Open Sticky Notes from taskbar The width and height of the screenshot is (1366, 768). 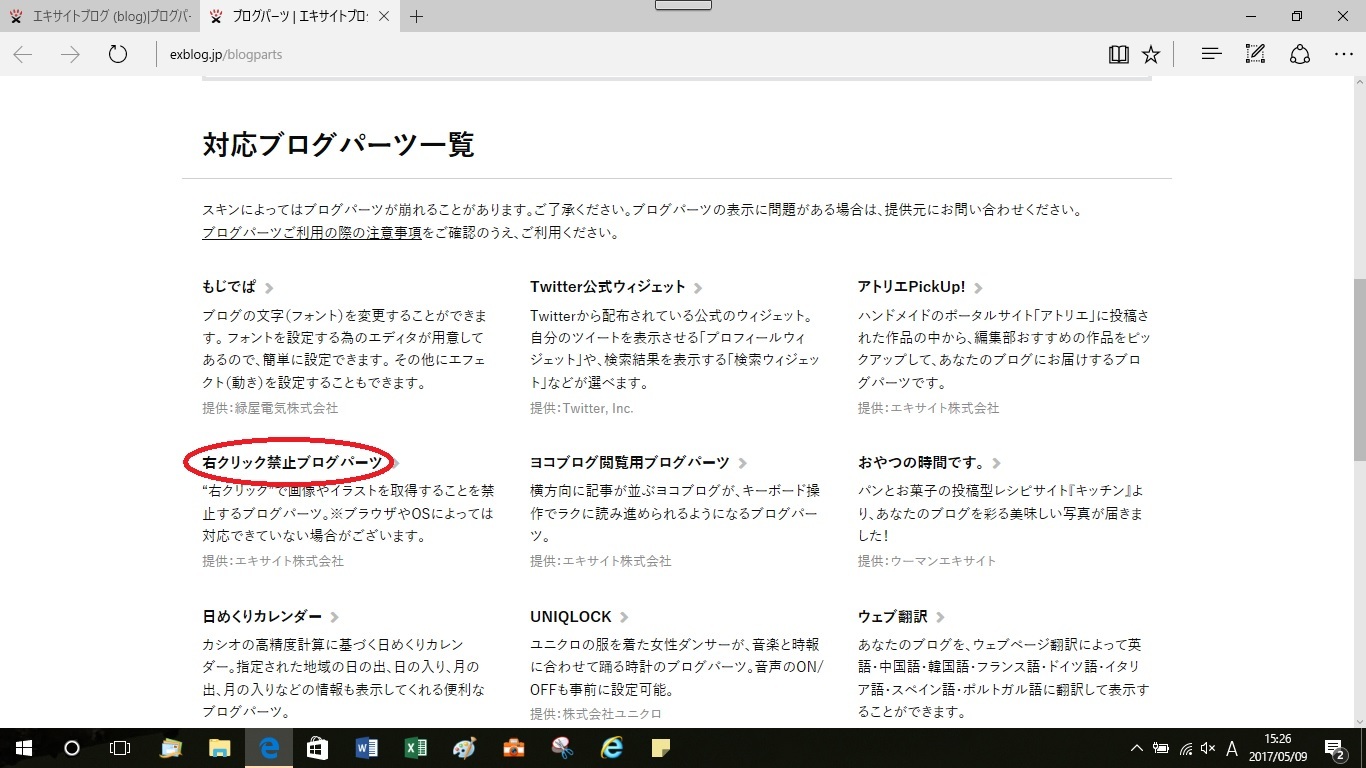pyautogui.click(x=661, y=748)
